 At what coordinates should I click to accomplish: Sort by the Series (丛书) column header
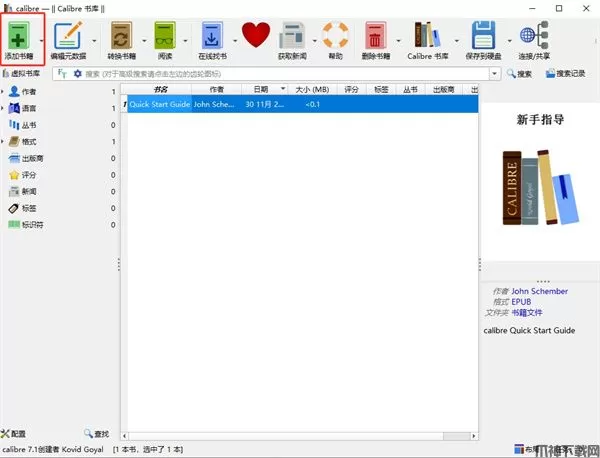tap(410, 90)
